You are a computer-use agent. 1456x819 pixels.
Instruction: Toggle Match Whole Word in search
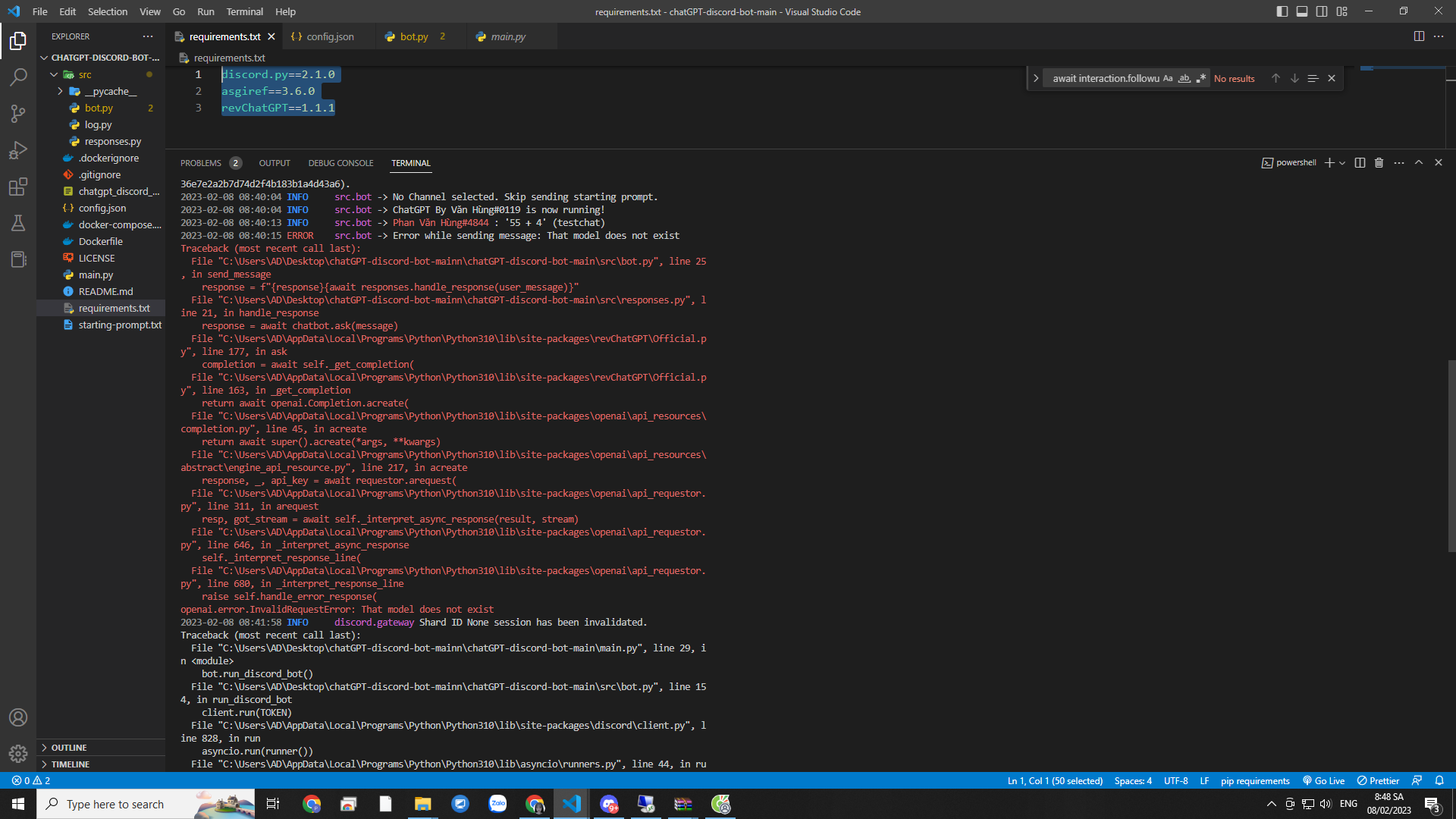click(1185, 78)
